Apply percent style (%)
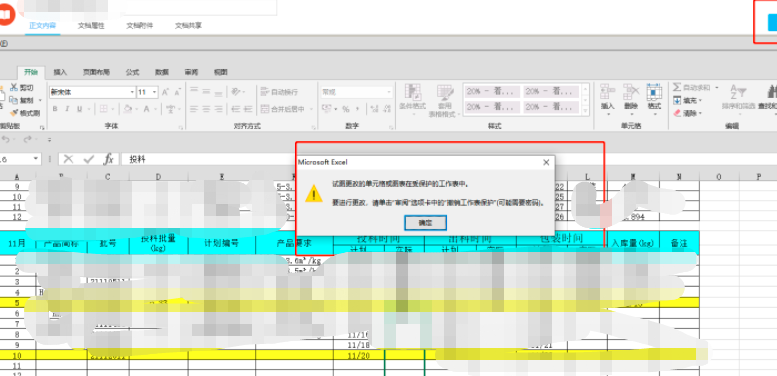 click(345, 109)
